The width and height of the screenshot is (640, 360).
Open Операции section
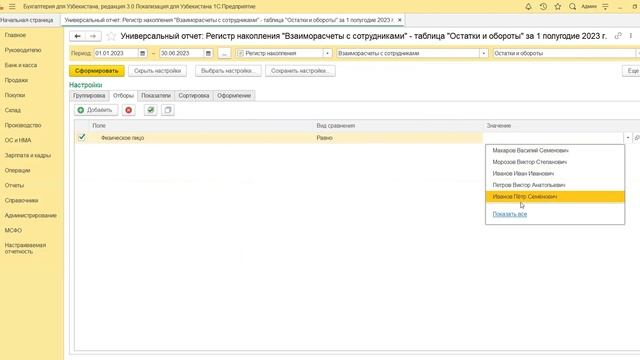18,170
